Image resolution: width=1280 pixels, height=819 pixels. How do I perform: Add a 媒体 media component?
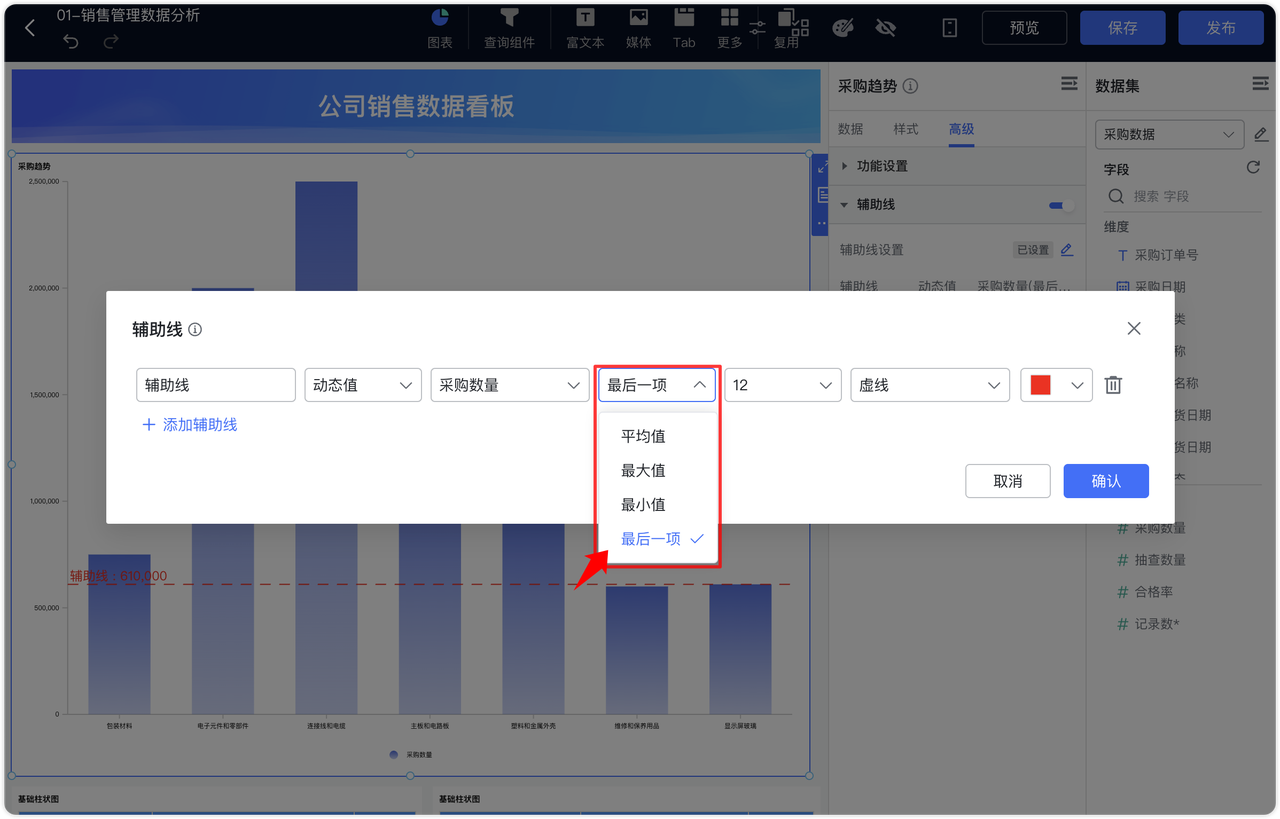[638, 27]
